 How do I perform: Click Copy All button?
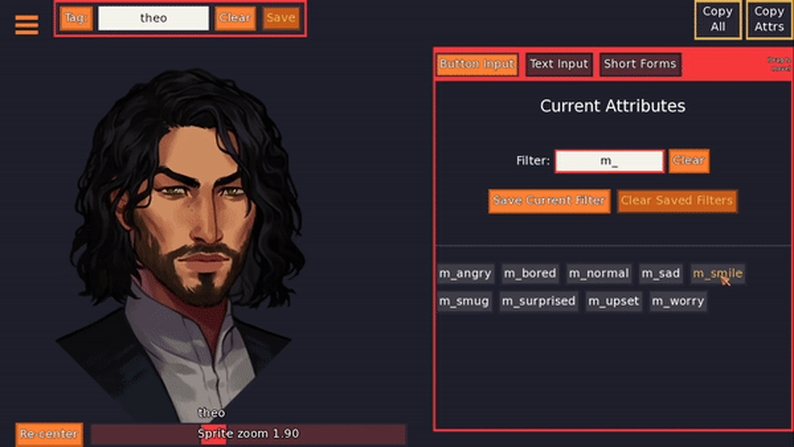pyautogui.click(x=718, y=19)
